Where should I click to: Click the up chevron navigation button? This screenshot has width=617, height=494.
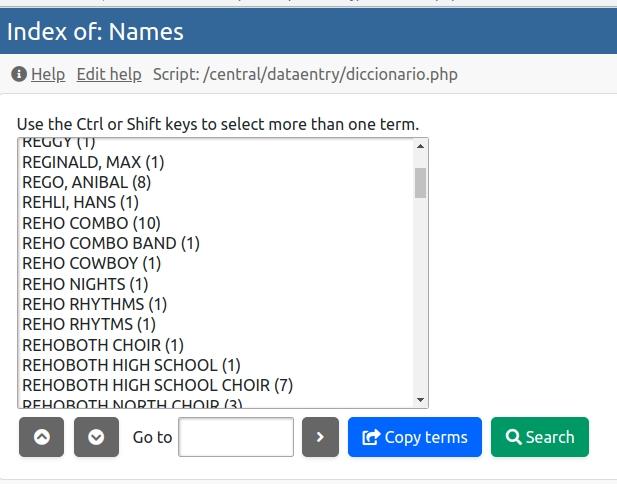click(x=41, y=437)
